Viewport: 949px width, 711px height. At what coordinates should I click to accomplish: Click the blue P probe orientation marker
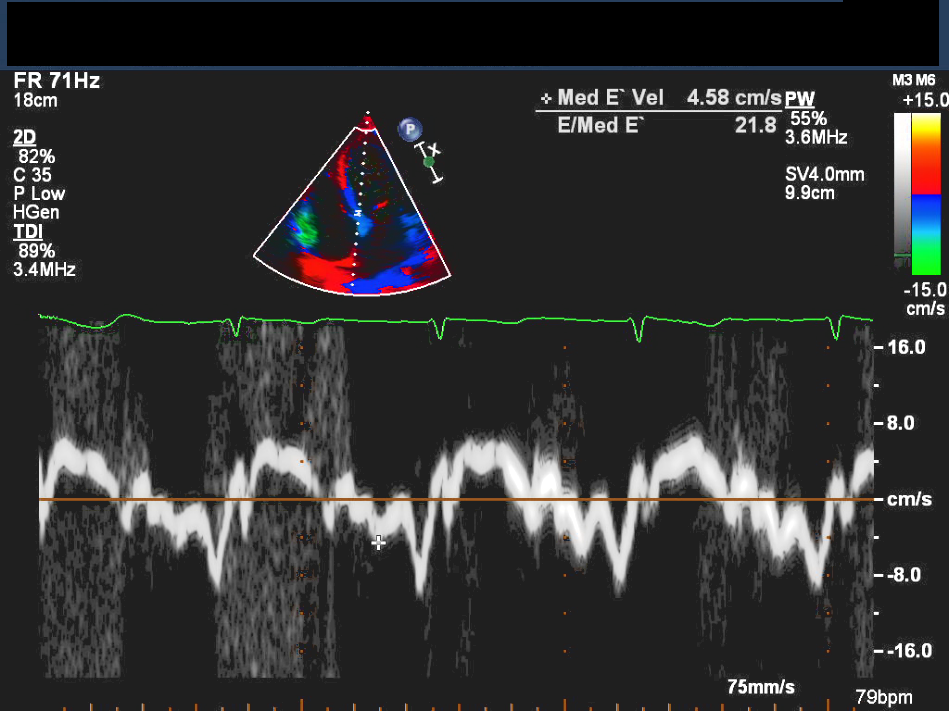409,129
